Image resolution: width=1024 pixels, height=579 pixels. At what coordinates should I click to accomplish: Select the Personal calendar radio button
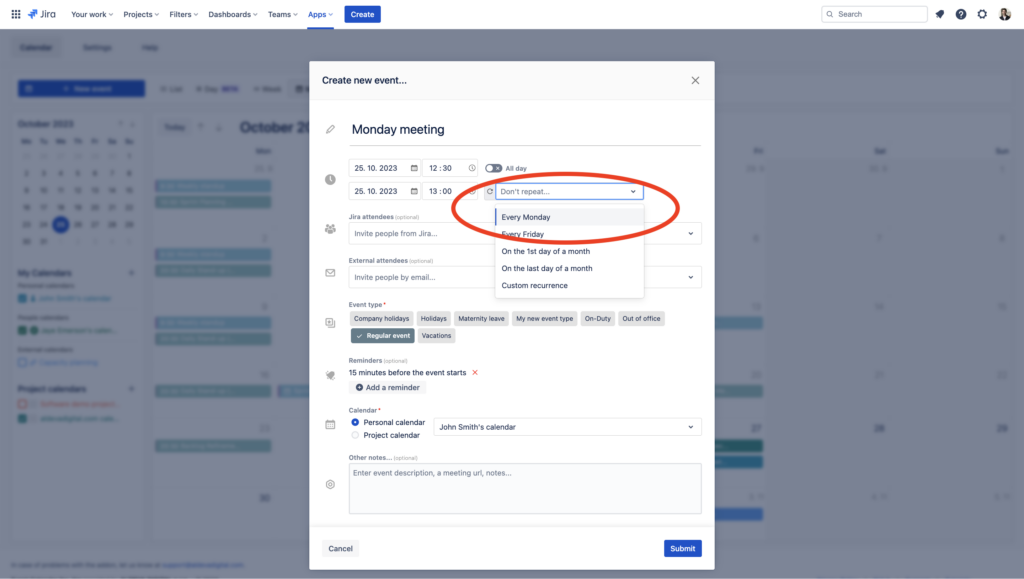pos(355,423)
